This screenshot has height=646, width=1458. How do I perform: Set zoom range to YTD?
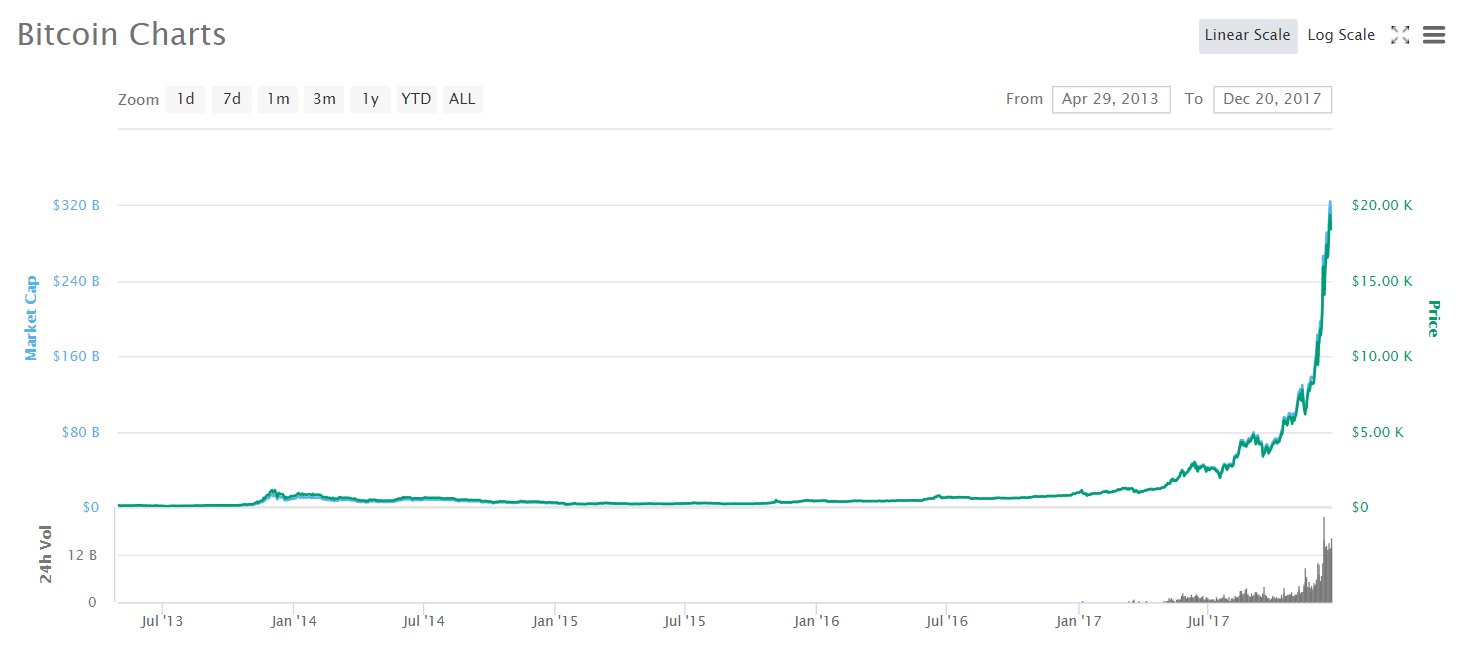(416, 99)
